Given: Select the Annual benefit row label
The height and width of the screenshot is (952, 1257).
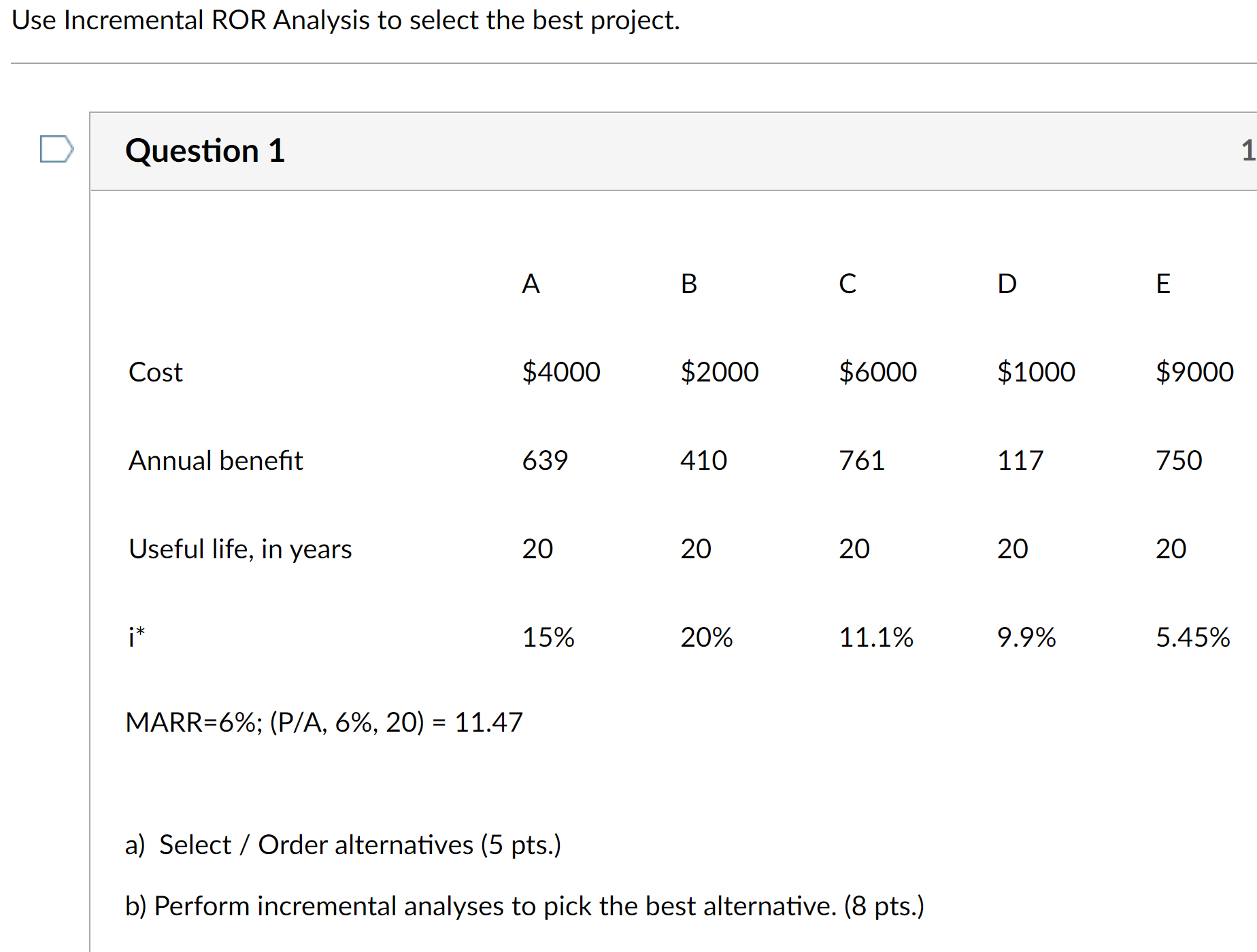Looking at the screenshot, I should (215, 460).
